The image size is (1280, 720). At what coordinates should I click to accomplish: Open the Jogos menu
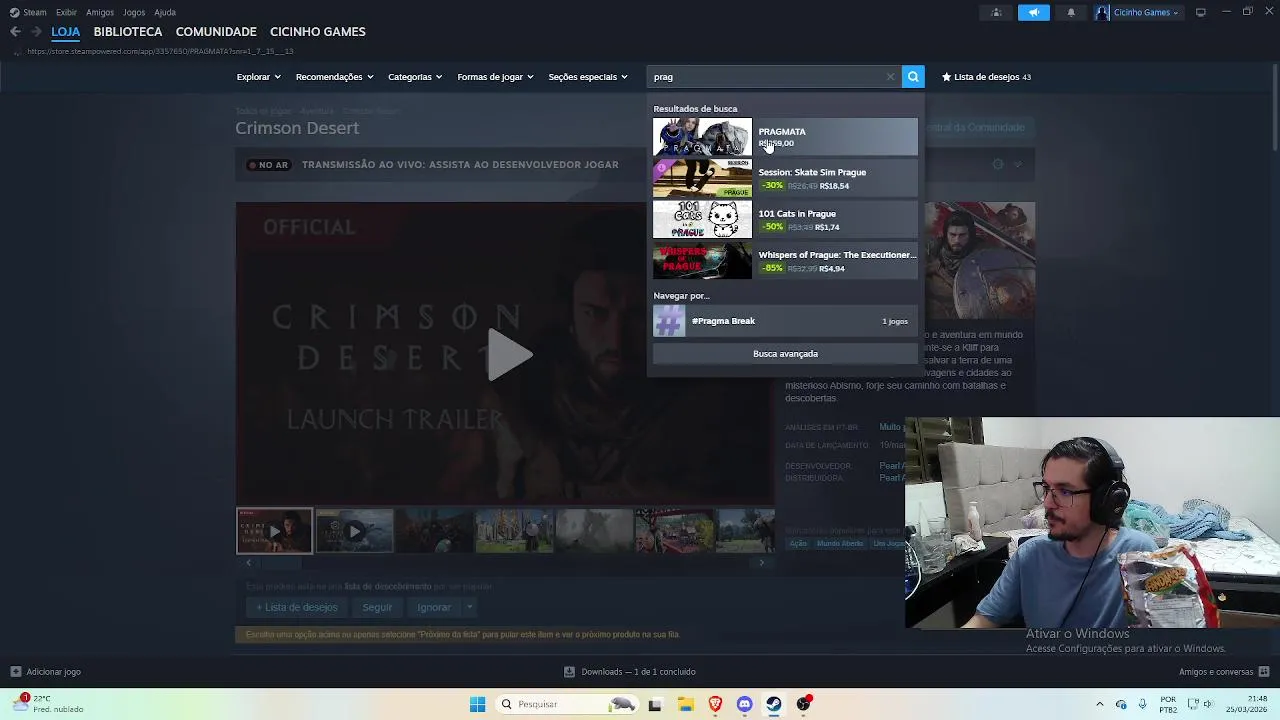tap(134, 12)
